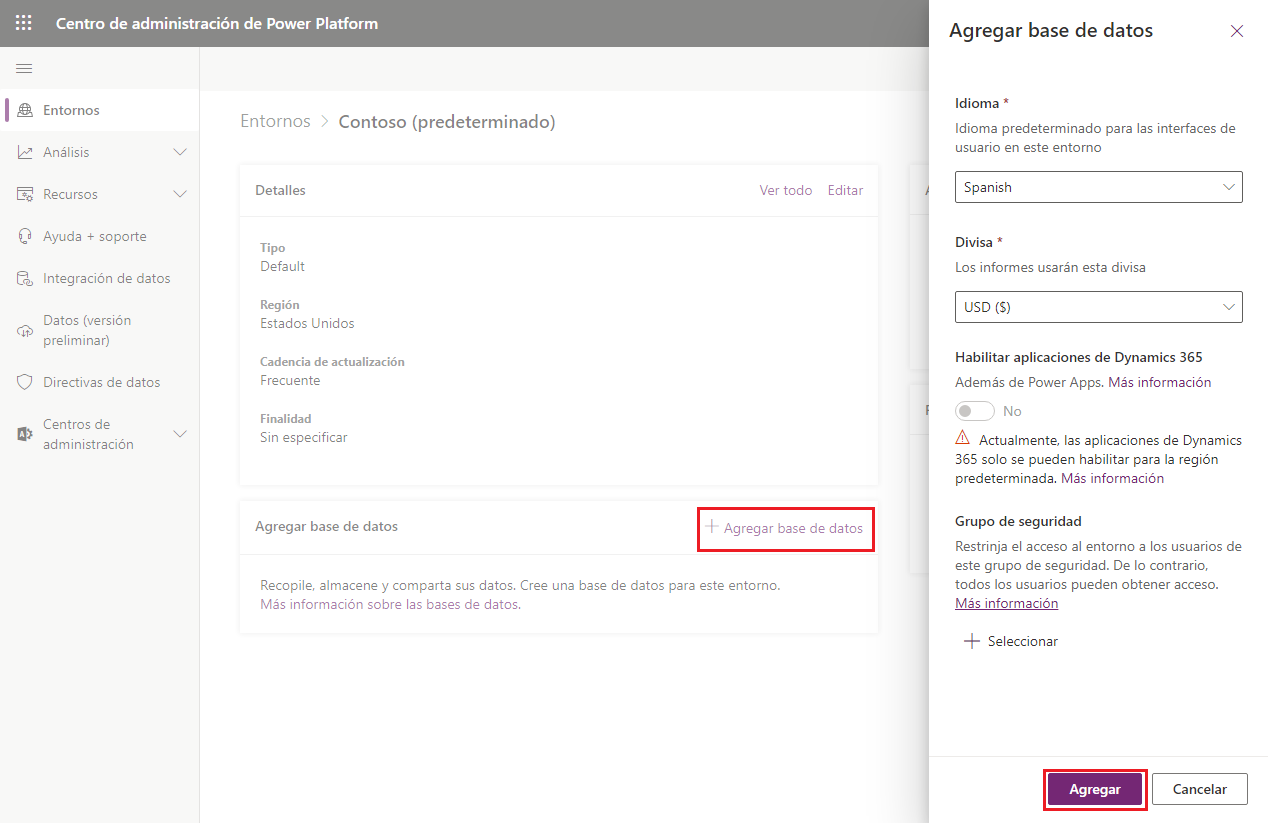Click Recursos menu label
Viewport: 1268px width, 823px height.
tap(70, 194)
